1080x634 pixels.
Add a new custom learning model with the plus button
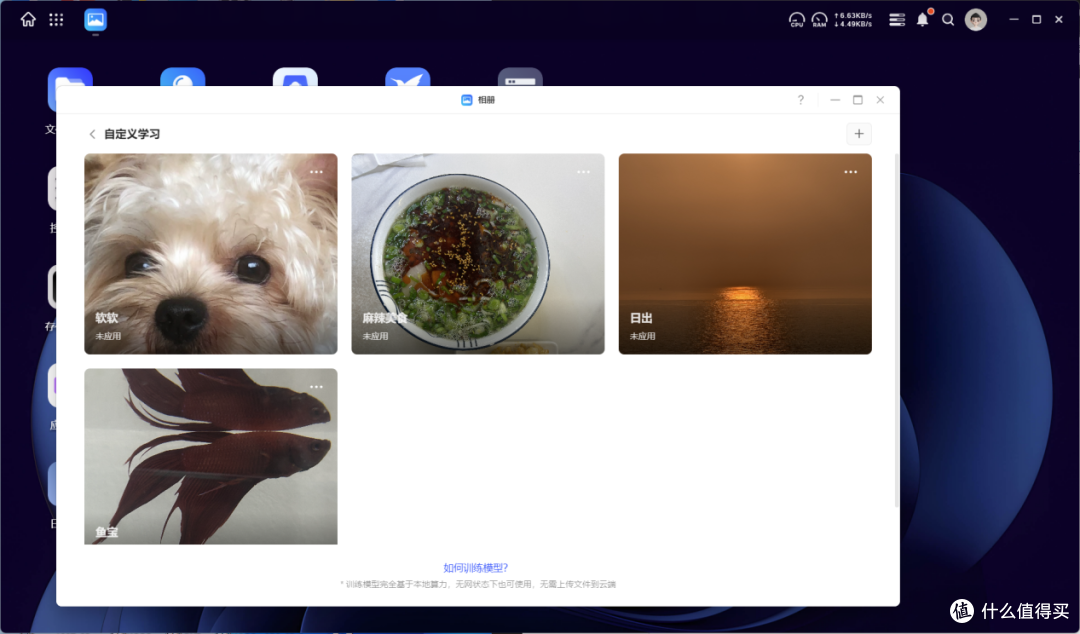(x=859, y=134)
